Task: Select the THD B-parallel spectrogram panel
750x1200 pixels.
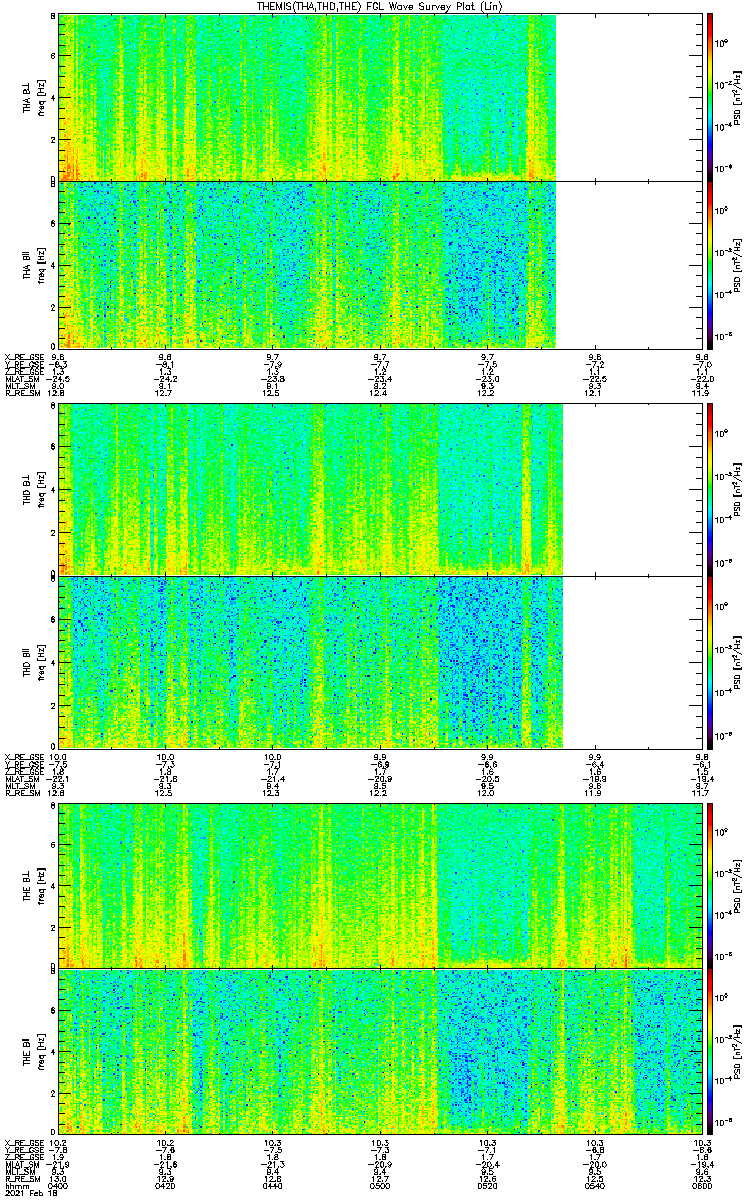Action: [381, 661]
